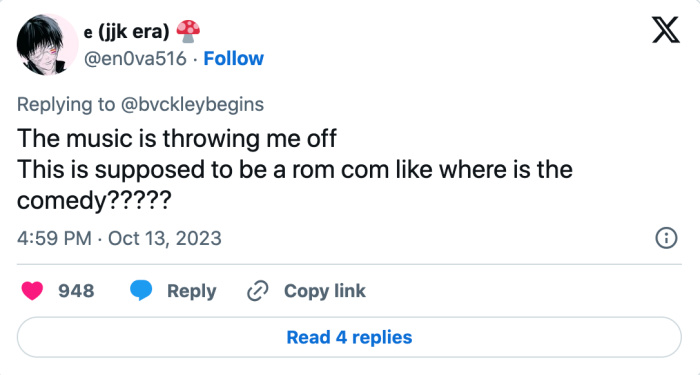Click the line "The music is throwing me off"
The height and width of the screenshot is (375, 700).
coord(177,138)
